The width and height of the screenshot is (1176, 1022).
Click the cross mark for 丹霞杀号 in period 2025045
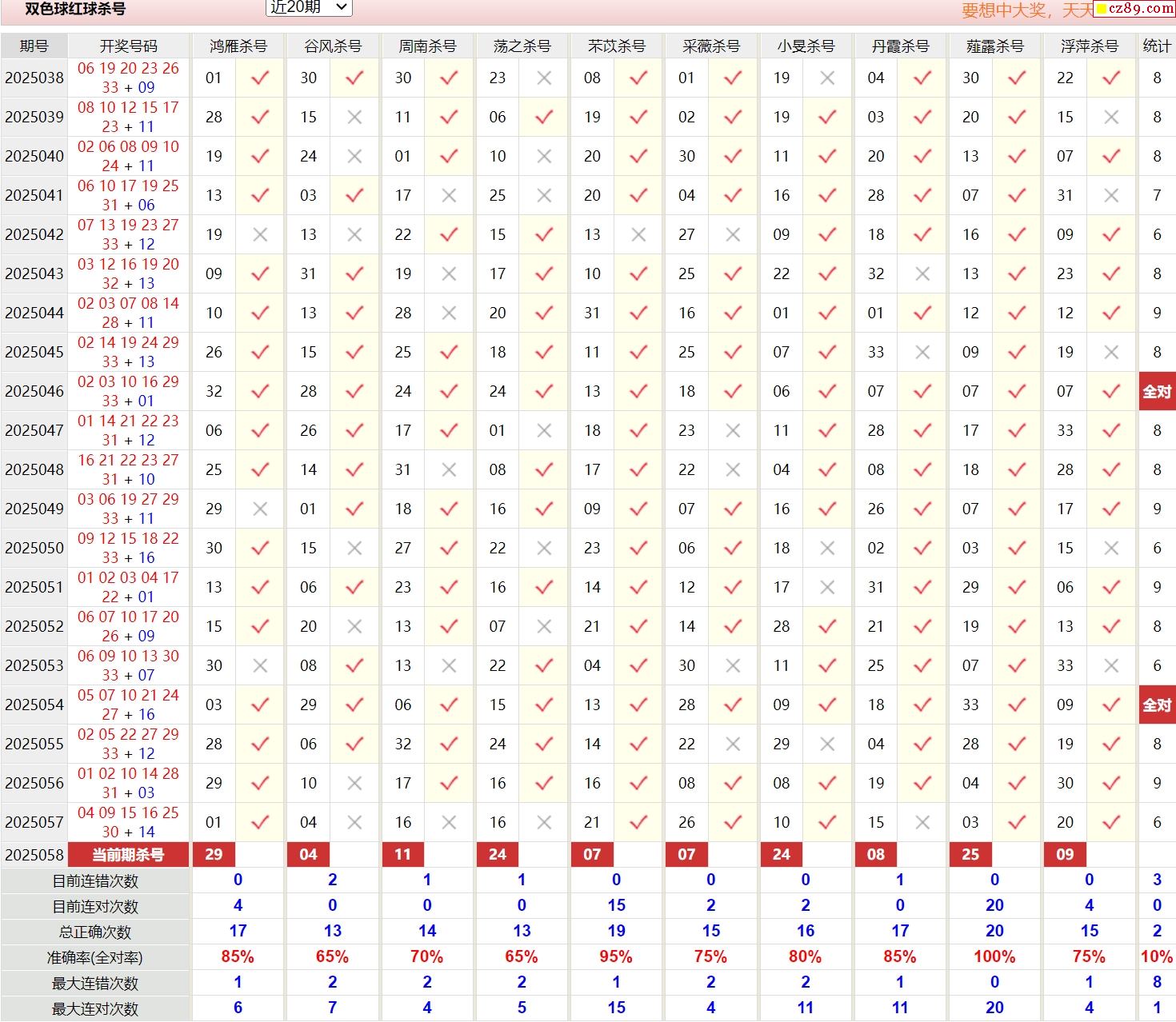point(922,353)
